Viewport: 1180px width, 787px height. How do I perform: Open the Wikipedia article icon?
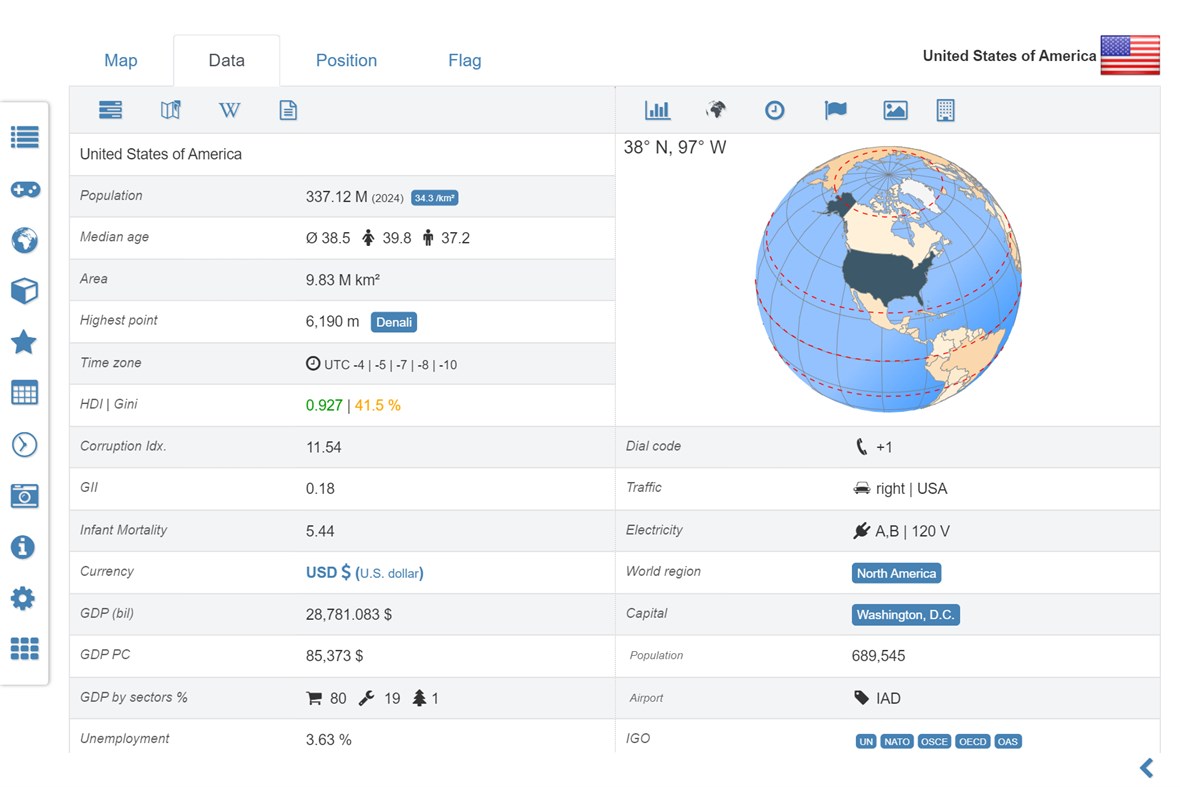click(229, 110)
